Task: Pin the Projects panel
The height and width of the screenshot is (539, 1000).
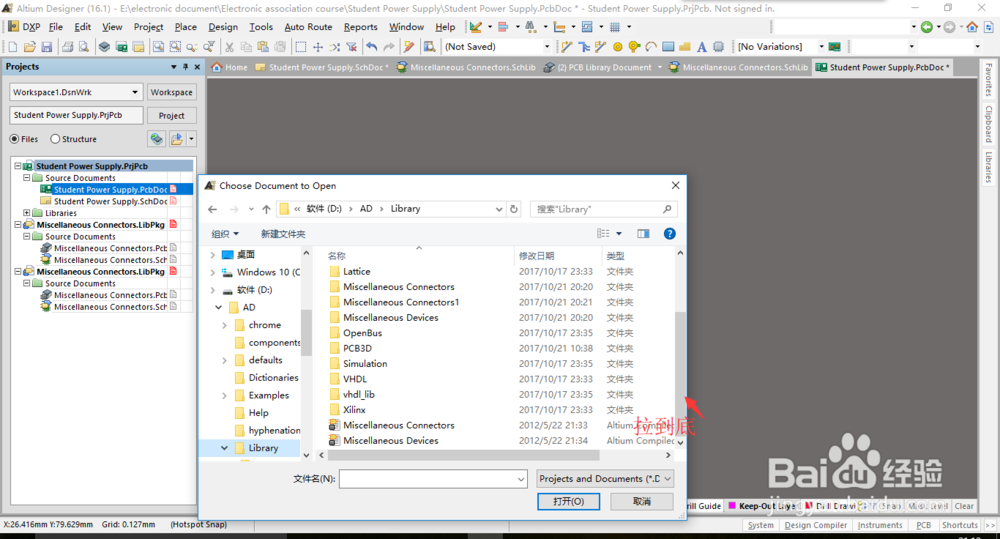Action: pyautogui.click(x=186, y=67)
